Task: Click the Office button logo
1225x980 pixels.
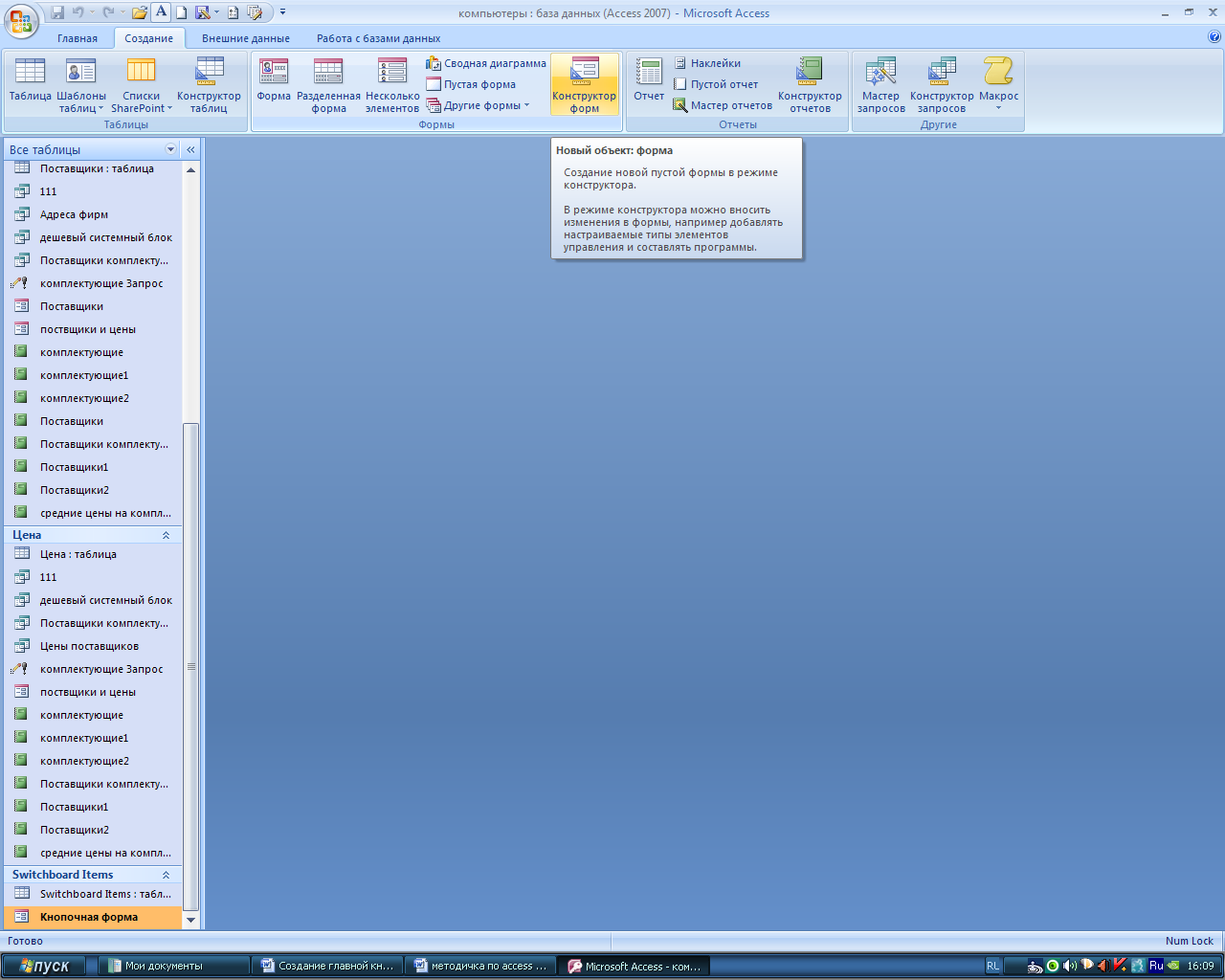Action: (21, 20)
